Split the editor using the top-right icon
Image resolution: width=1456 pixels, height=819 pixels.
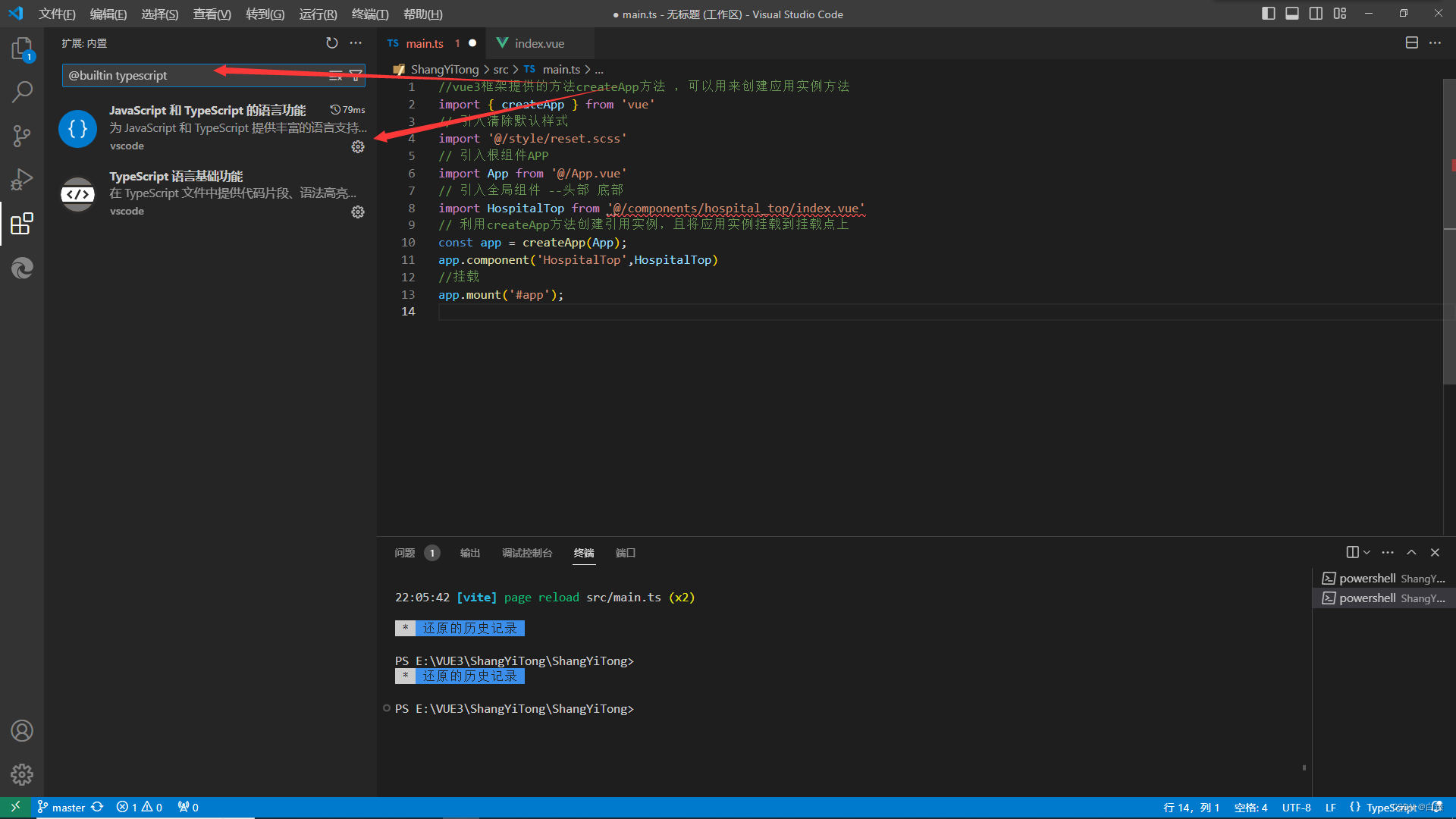1411,43
